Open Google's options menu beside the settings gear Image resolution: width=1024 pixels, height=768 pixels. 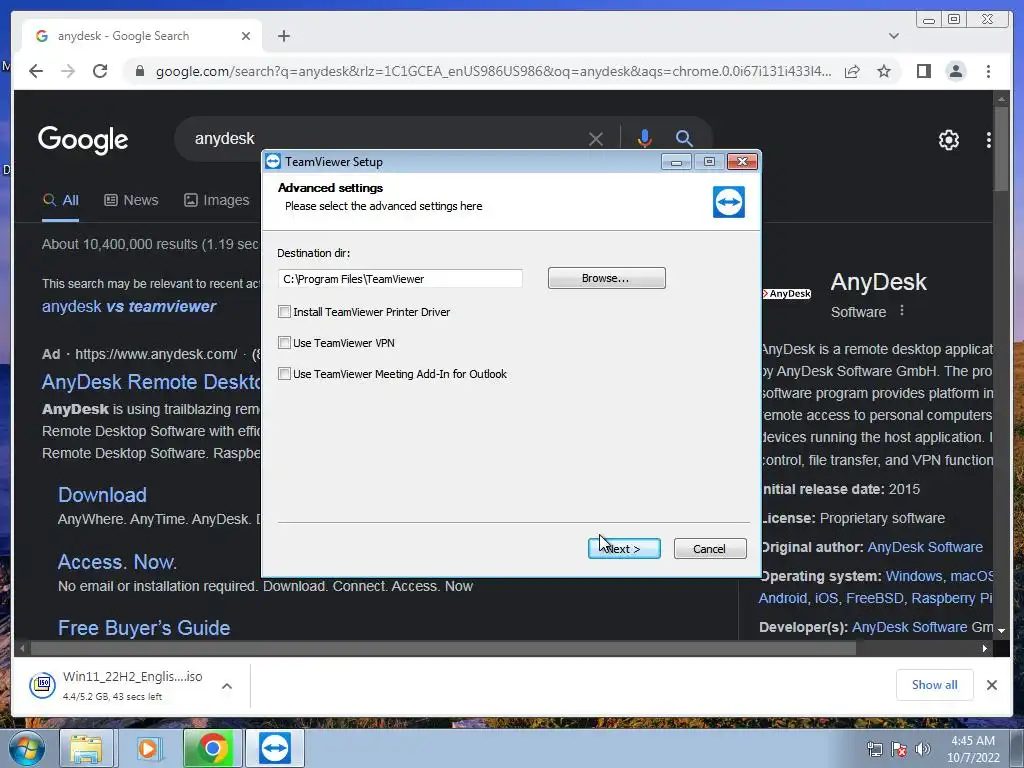coord(989,140)
